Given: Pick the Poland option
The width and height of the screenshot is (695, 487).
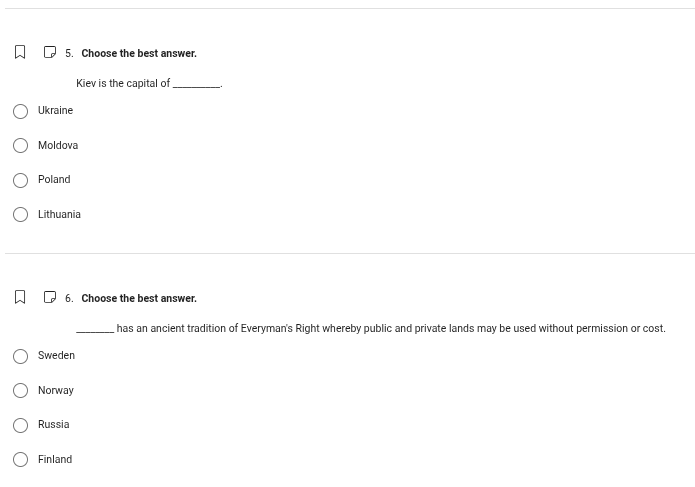Looking at the screenshot, I should pos(20,180).
